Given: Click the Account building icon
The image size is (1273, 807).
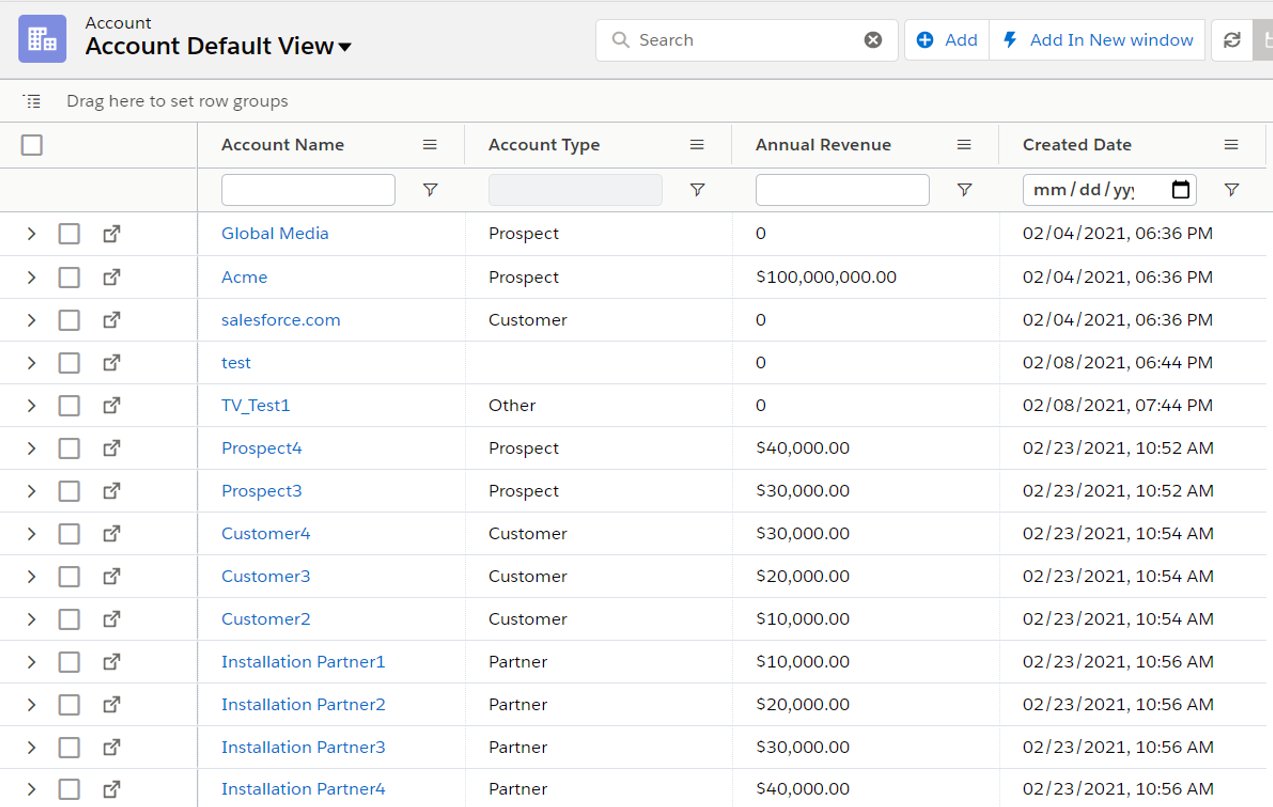Looking at the screenshot, I should tap(42, 39).
